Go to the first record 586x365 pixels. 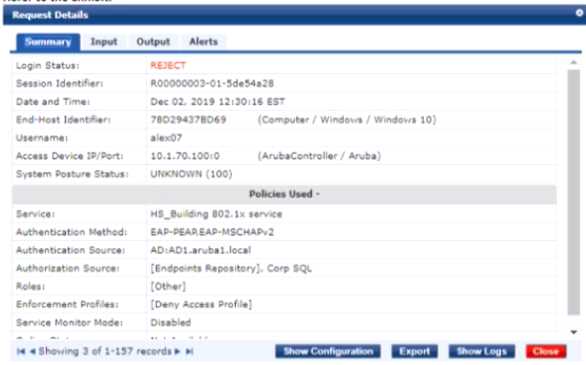coord(21,351)
